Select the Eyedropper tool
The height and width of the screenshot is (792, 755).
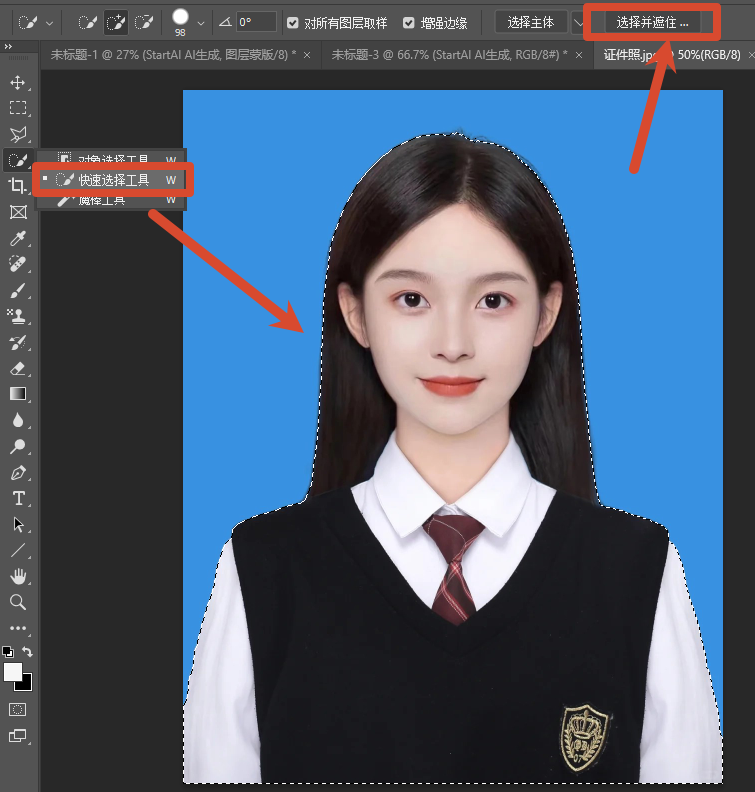point(18,238)
